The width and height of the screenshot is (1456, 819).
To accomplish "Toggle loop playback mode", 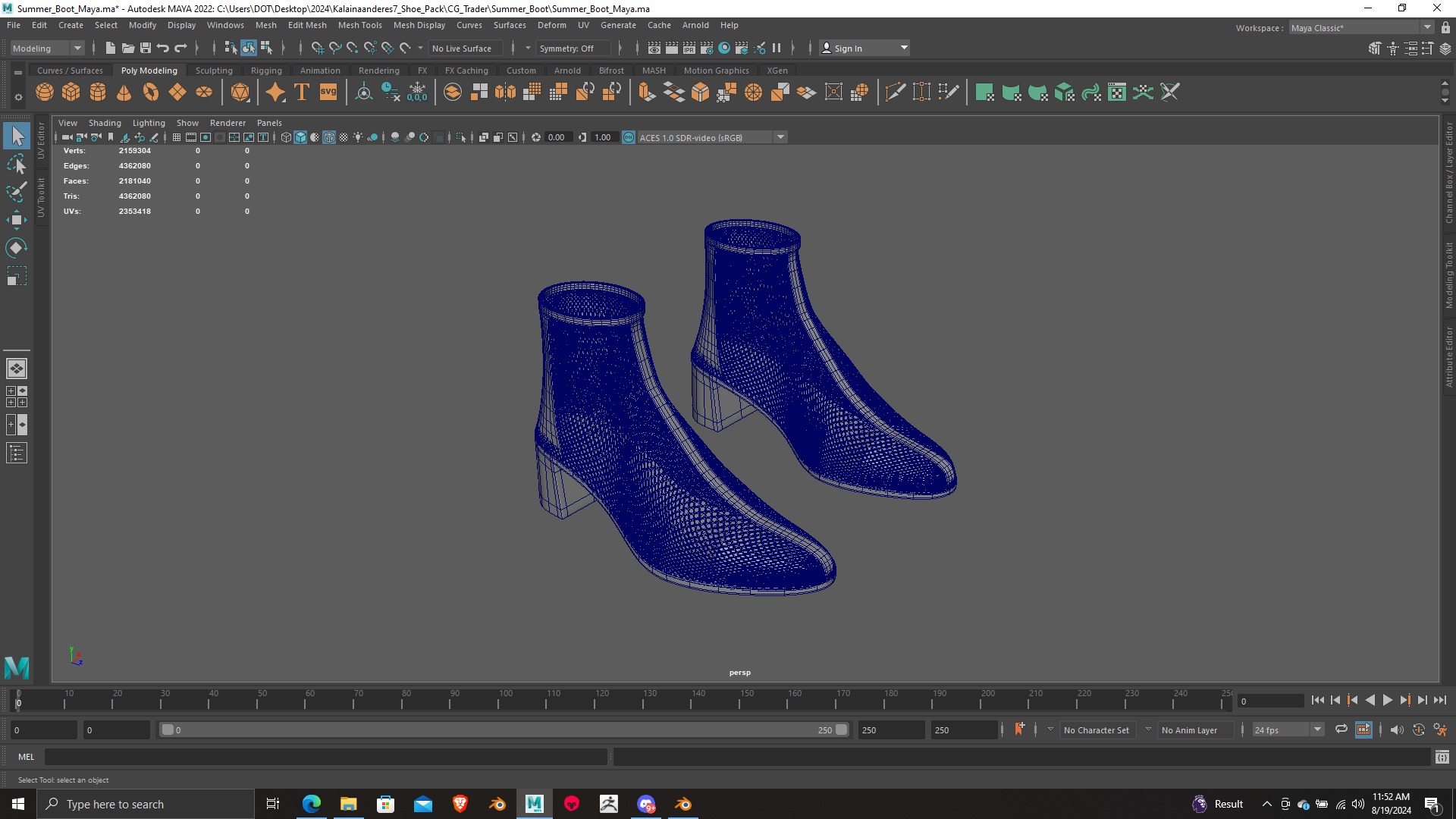I will (1341, 730).
